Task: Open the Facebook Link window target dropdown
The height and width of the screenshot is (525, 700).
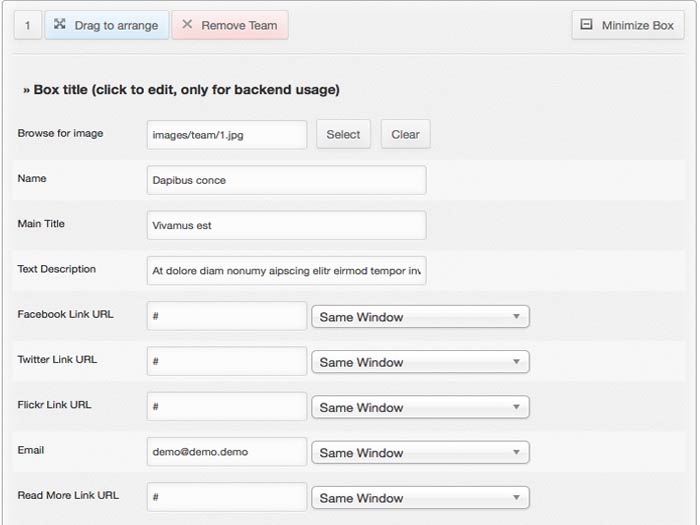Action: (x=420, y=317)
